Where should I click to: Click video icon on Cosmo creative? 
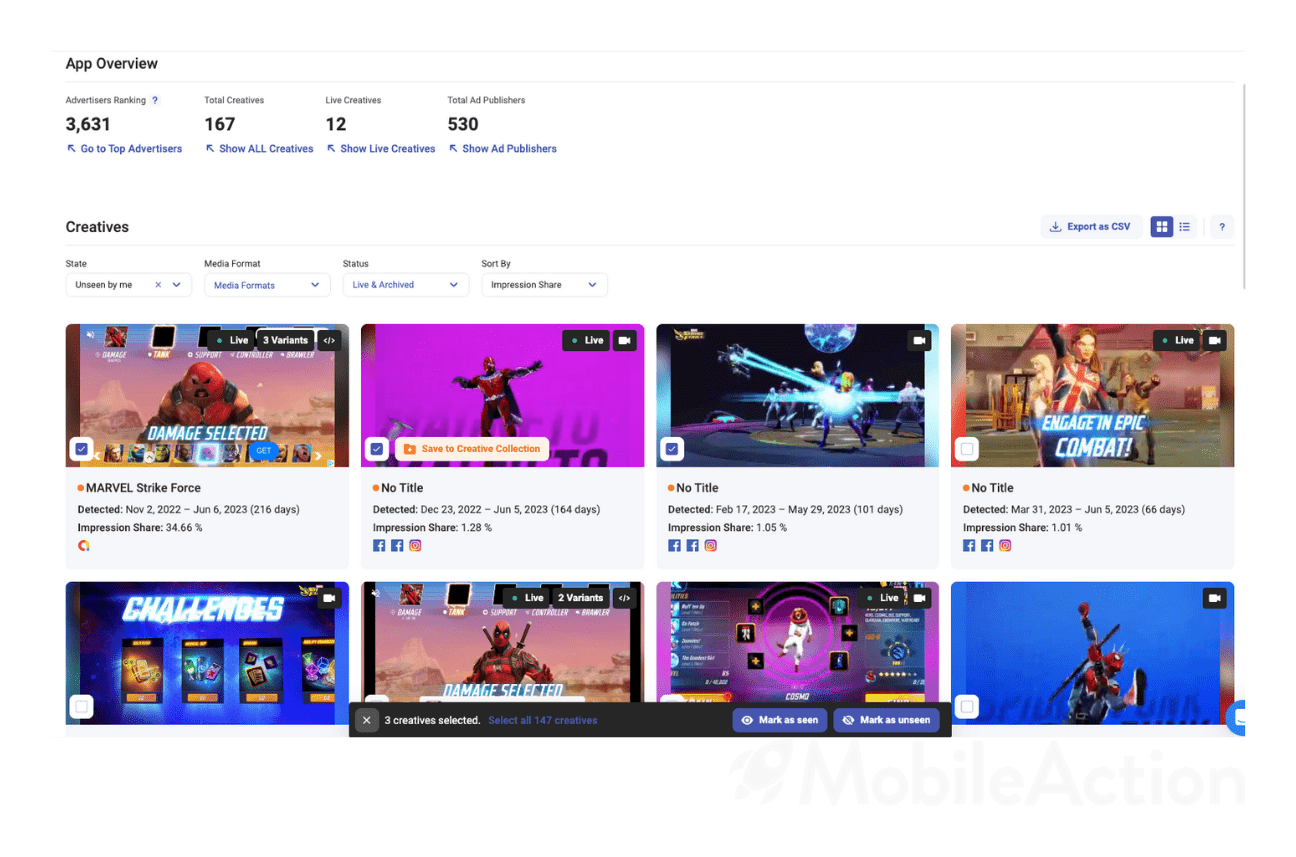(920, 598)
